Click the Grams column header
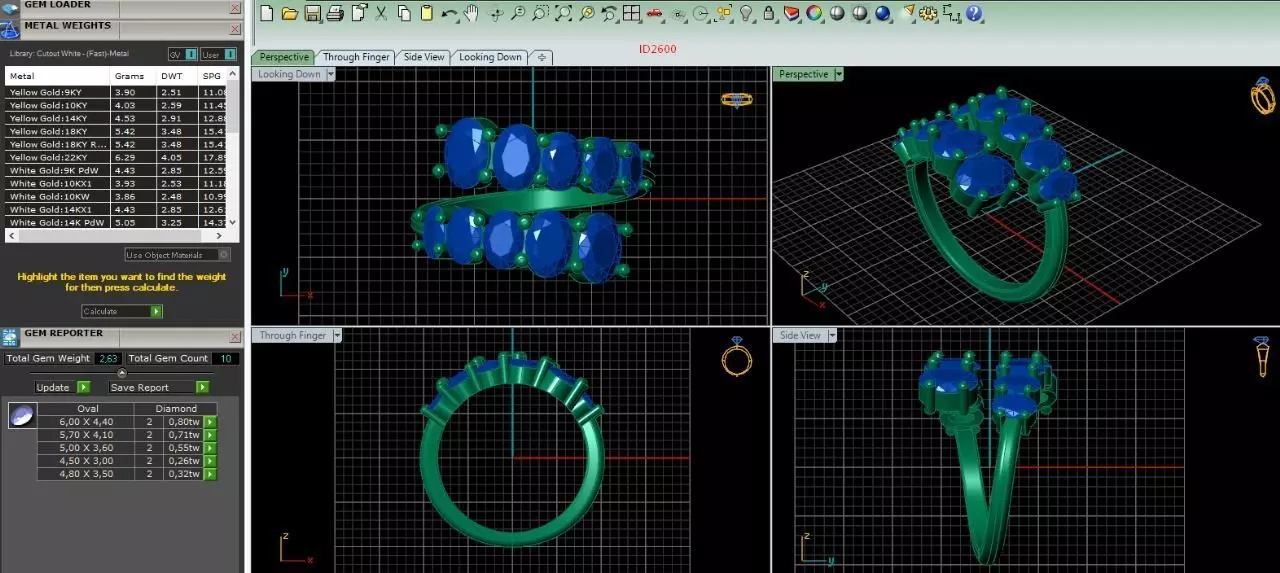1280x573 pixels. [133, 76]
